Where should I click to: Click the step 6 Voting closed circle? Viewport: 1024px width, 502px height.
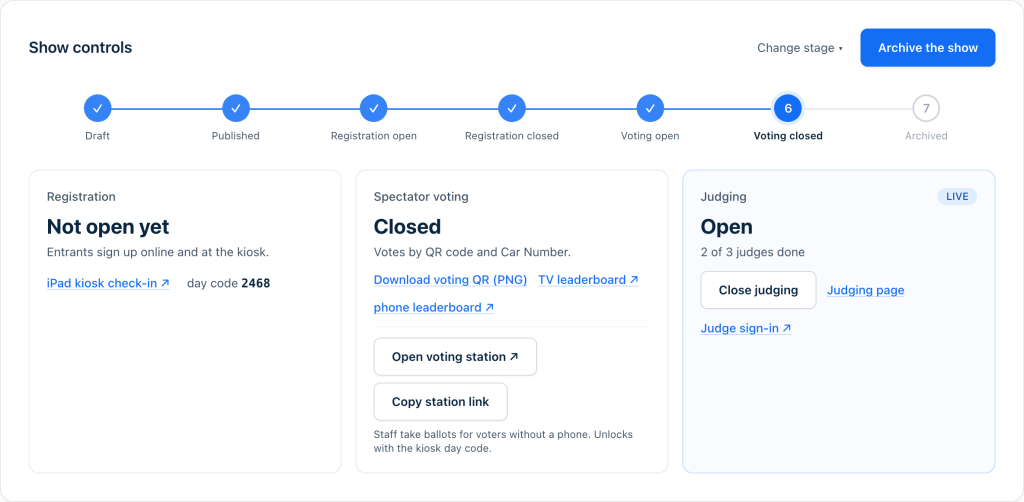pos(788,108)
